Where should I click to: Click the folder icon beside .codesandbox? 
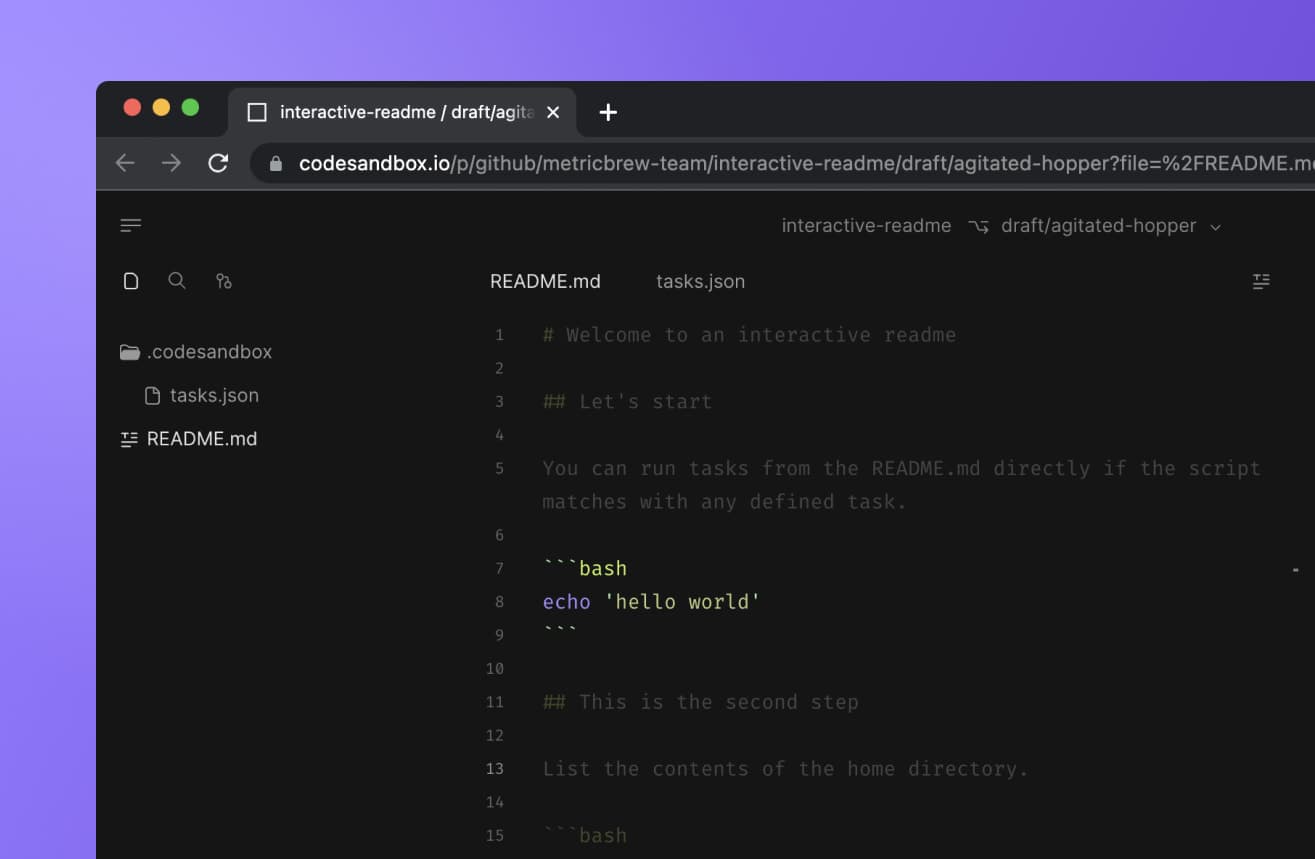pyautogui.click(x=129, y=351)
